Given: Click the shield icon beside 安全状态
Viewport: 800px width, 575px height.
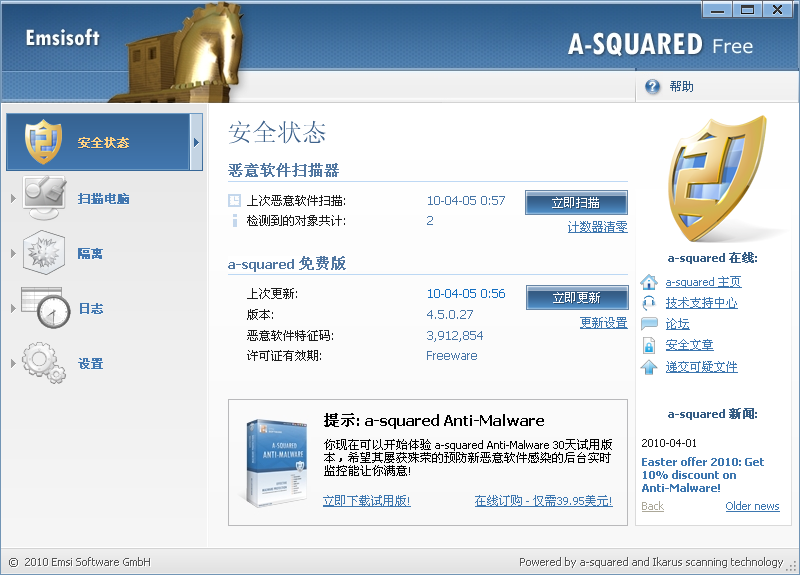Looking at the screenshot, I should 43,142.
